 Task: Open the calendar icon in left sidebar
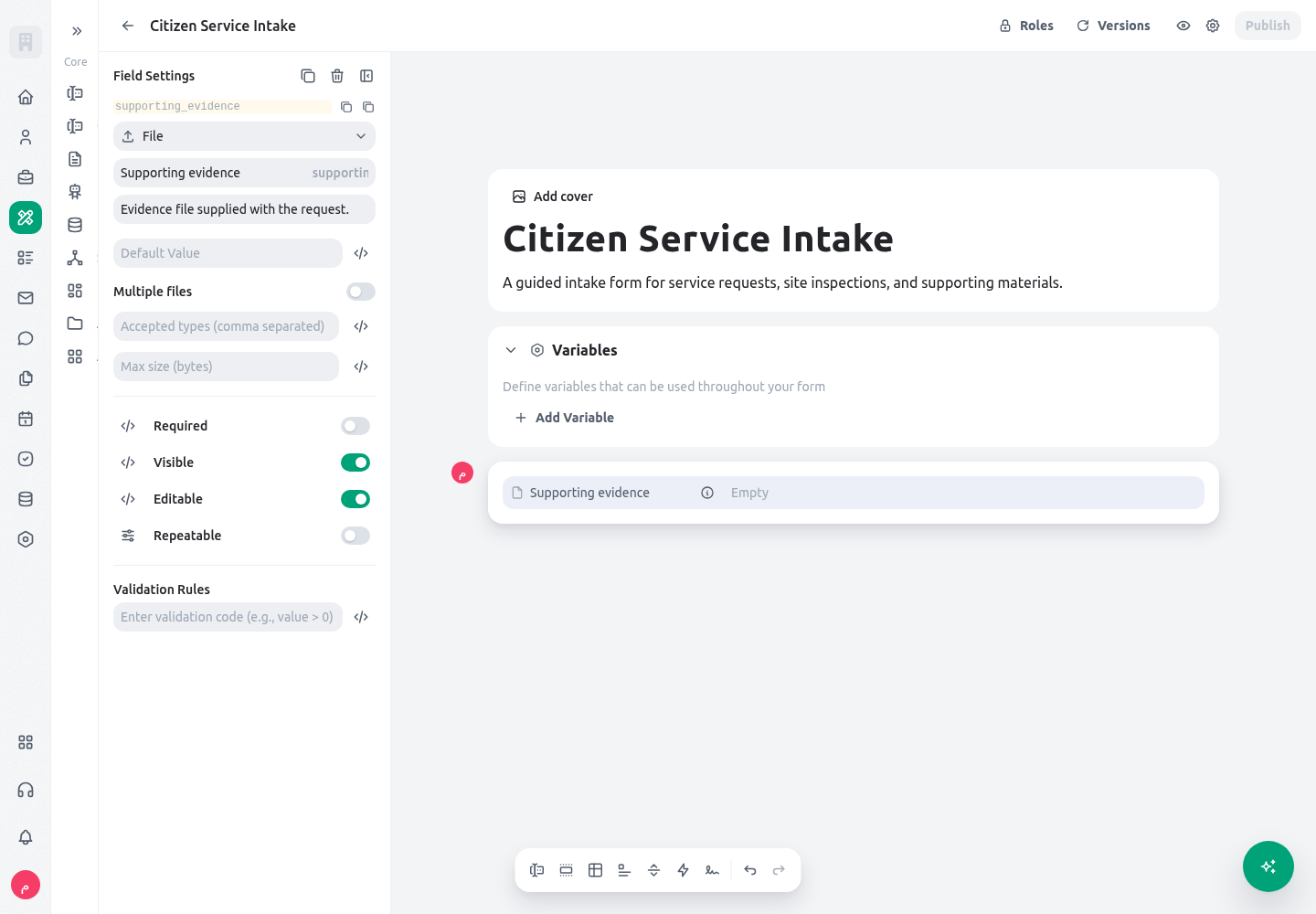click(x=26, y=419)
